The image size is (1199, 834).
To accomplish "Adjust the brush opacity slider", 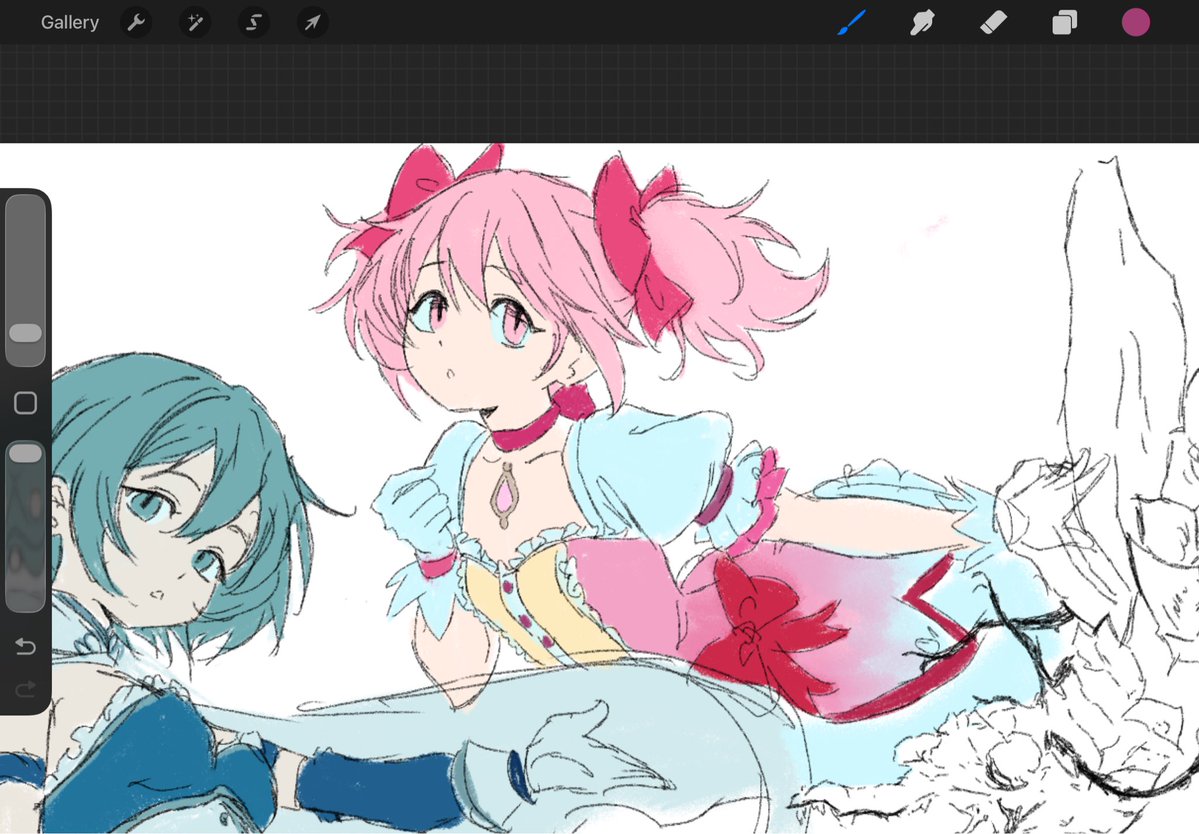I will point(25,526).
